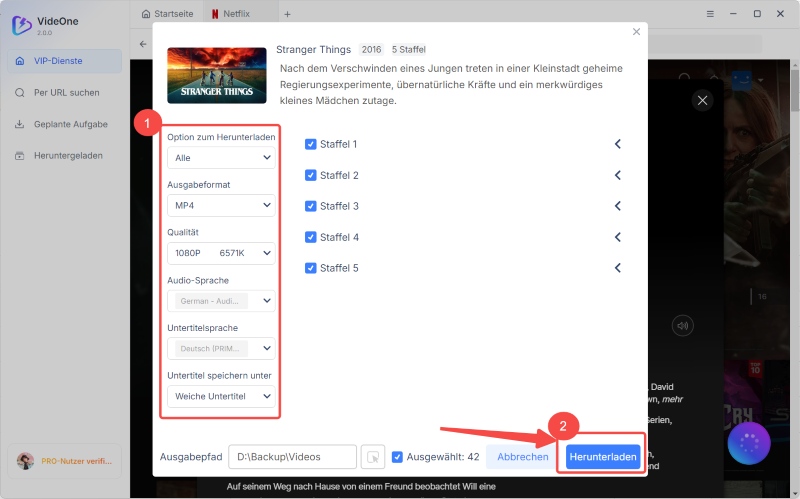
Task: Click the "mehr" link in Netflix
Action: click(672, 399)
